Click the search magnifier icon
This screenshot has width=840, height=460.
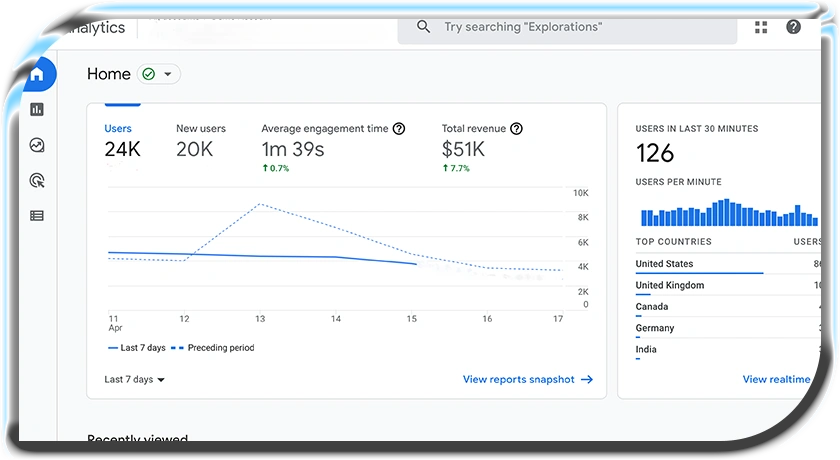[424, 27]
